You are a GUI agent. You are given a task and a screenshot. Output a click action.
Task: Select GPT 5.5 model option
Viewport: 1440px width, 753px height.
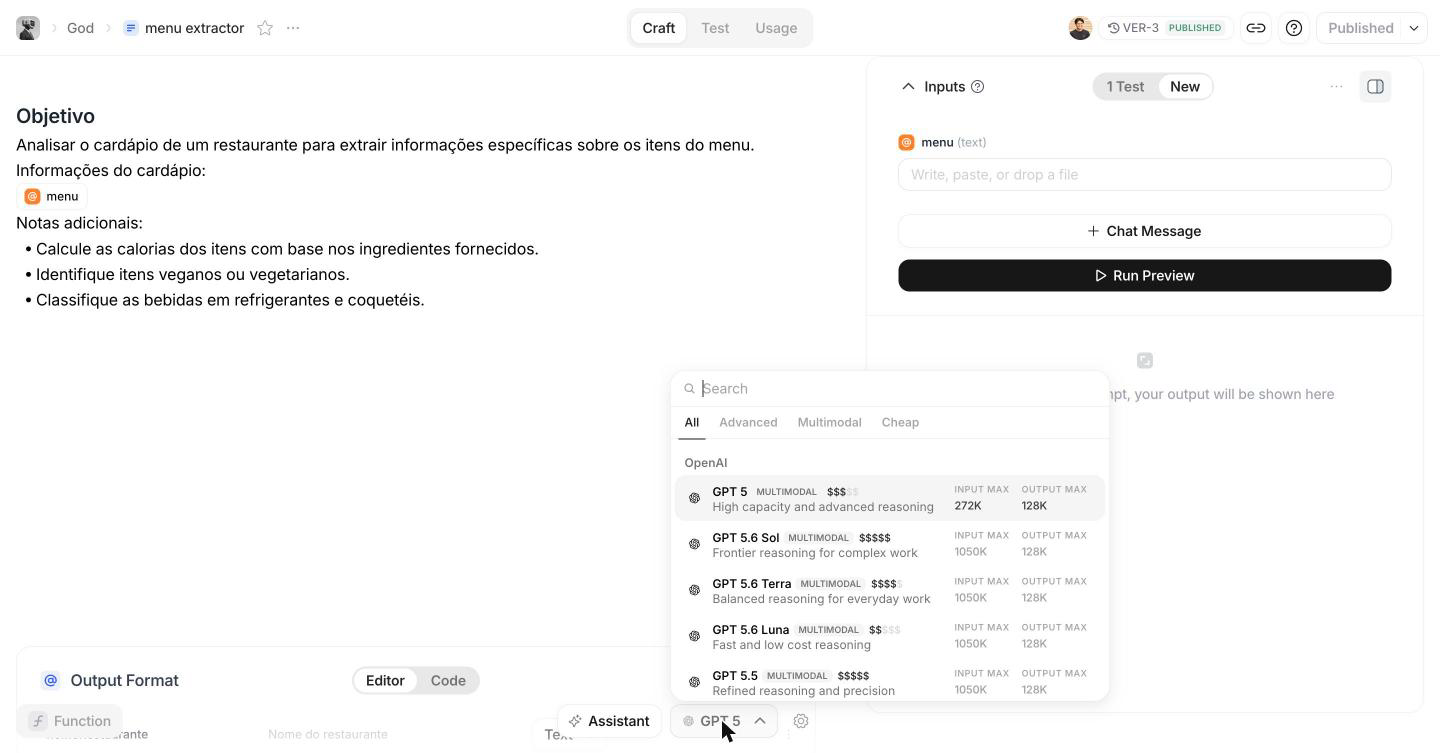tap(890, 682)
